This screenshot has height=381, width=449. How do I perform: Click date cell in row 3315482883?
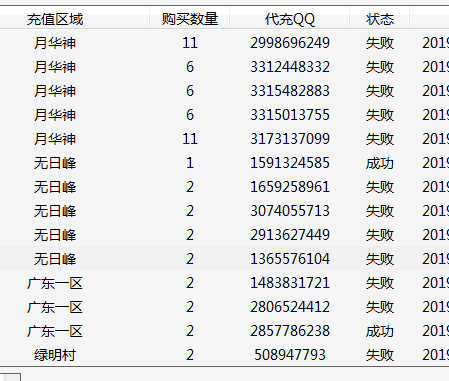click(435, 91)
